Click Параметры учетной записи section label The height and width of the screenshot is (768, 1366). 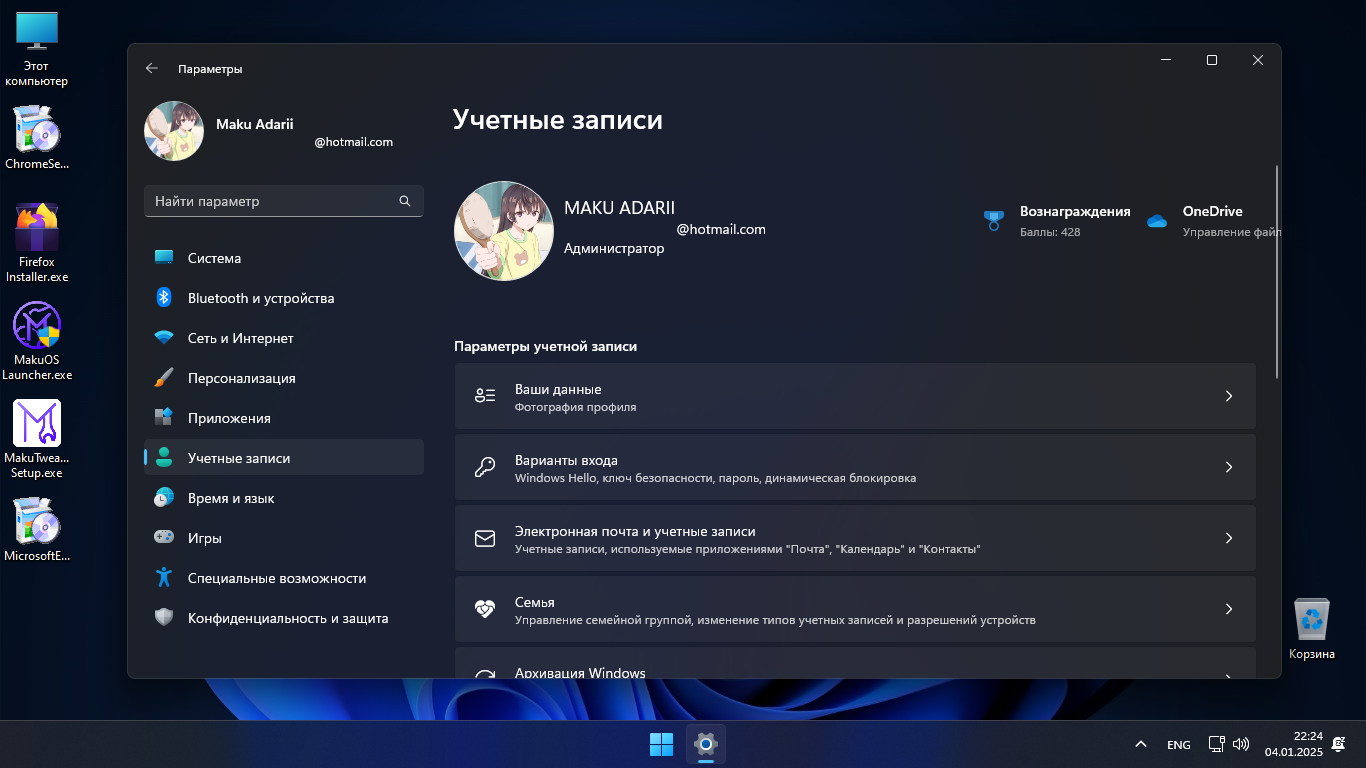(545, 346)
